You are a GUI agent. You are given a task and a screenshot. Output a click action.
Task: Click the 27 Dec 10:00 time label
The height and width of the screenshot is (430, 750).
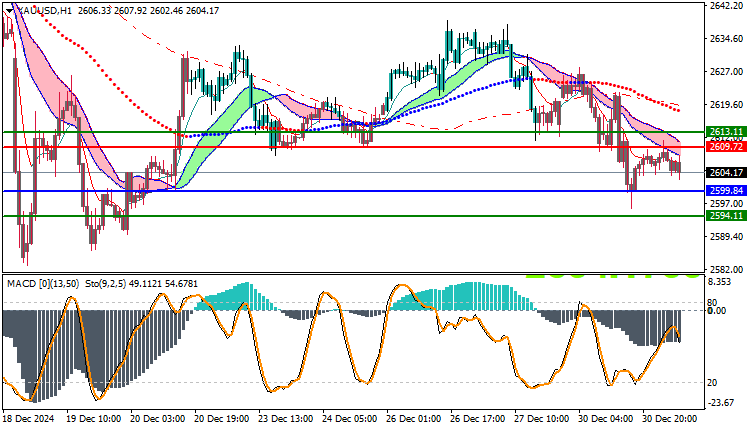point(542,419)
